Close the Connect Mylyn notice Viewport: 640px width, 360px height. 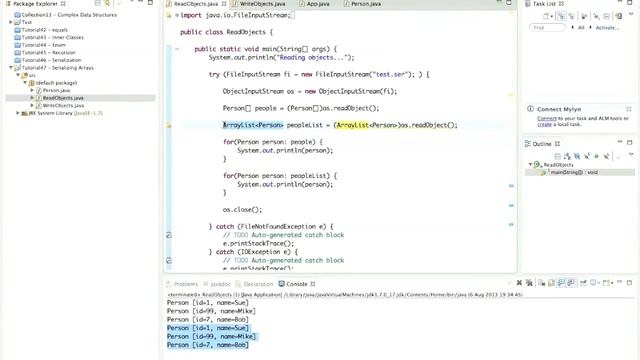629,109
